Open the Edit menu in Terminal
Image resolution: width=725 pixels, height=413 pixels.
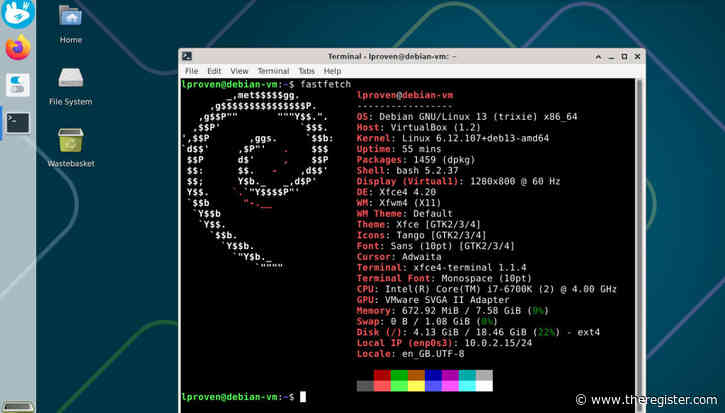(x=214, y=71)
